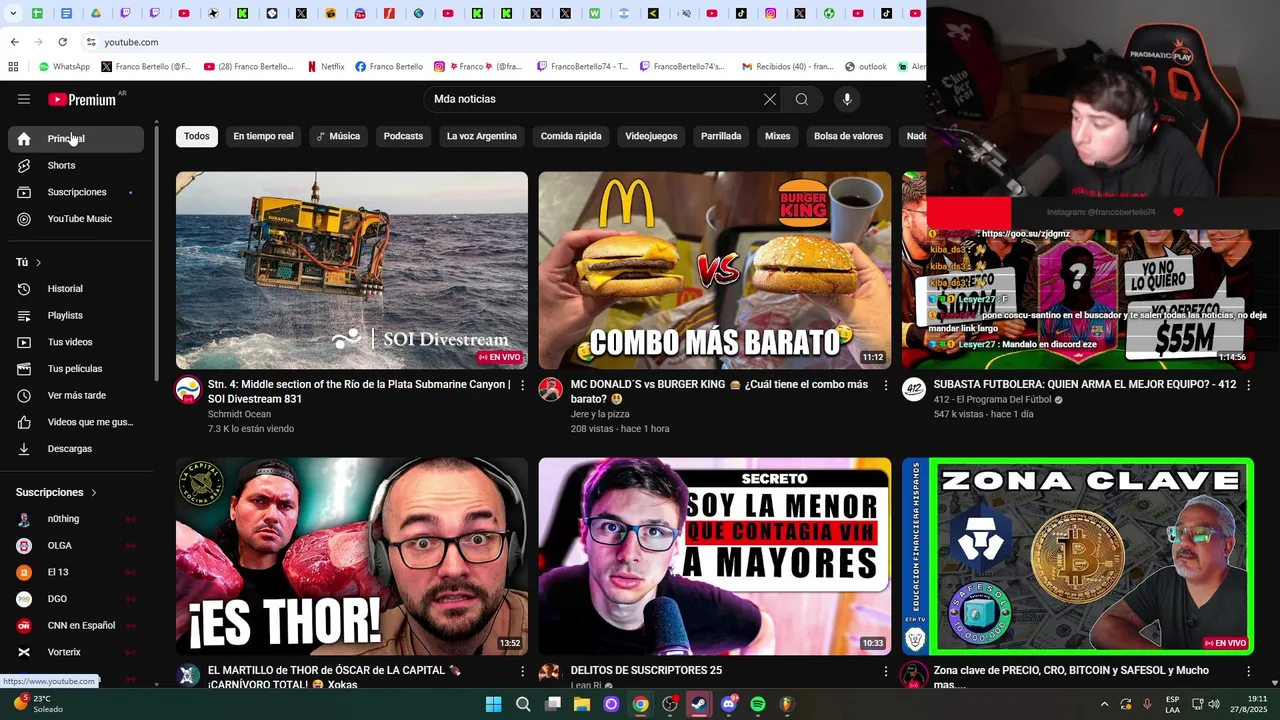Open options menu for EL MARTILLO video
The image size is (1280, 720).
(x=522, y=671)
